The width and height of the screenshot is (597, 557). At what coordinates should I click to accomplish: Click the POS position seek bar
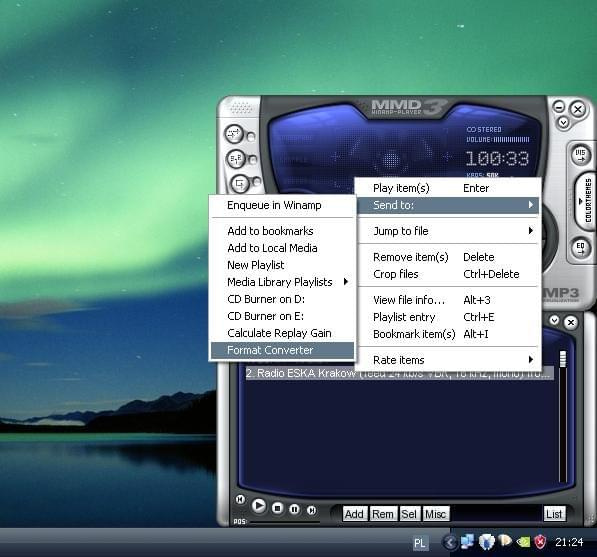[285, 522]
